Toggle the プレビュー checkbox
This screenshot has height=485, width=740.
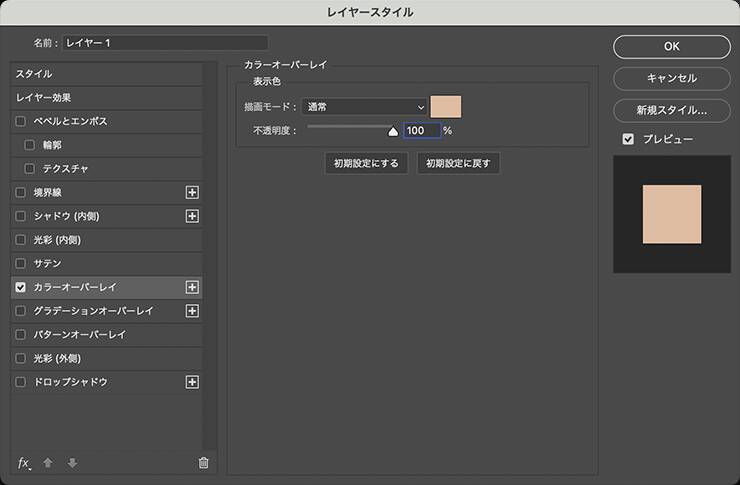point(628,139)
